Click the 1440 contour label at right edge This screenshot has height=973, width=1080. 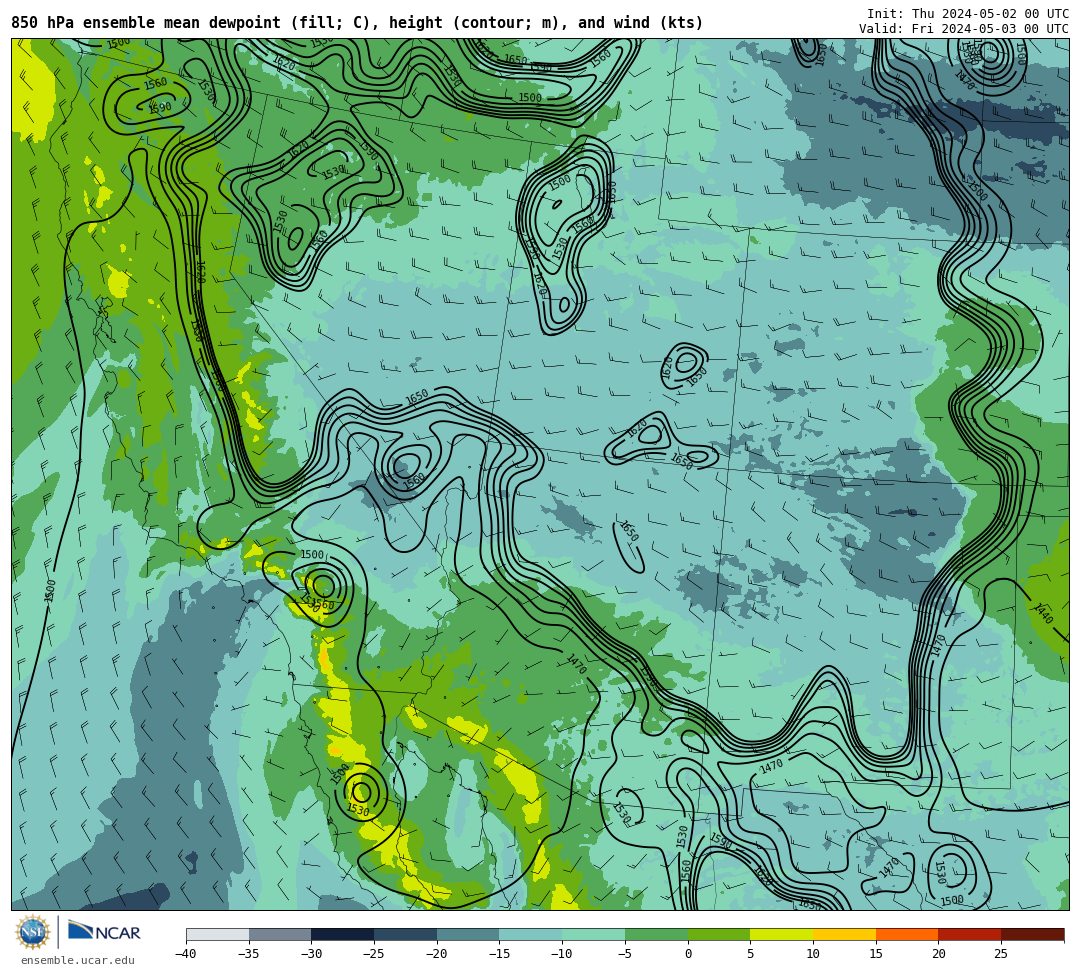(x=1043, y=613)
